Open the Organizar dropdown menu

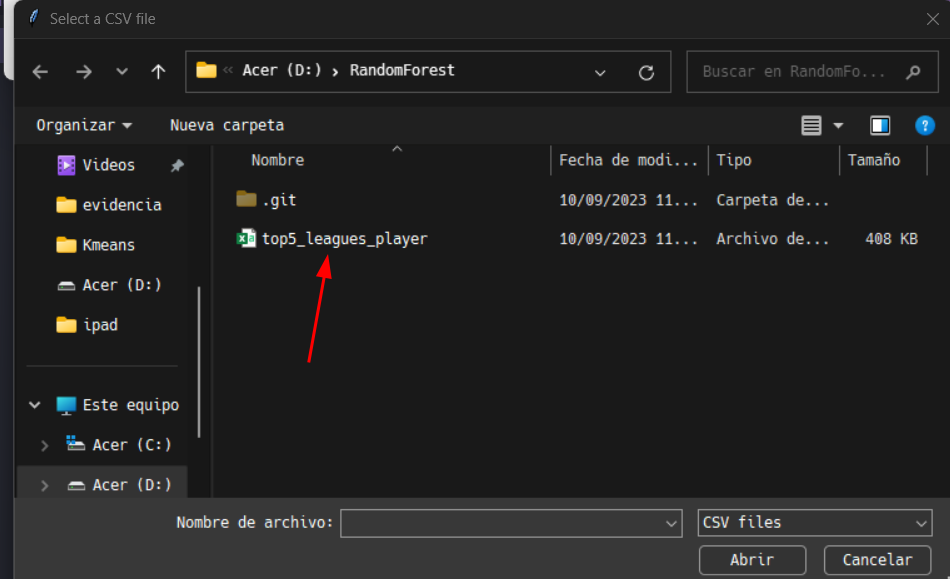(x=83, y=125)
